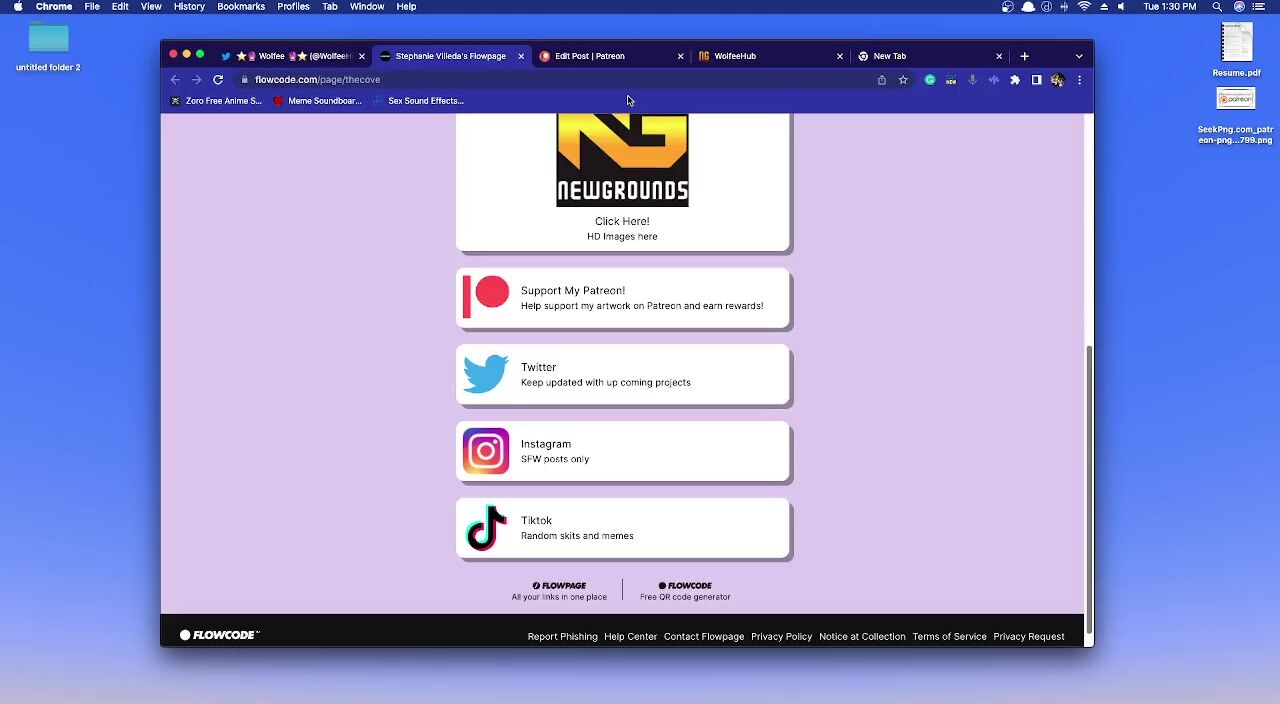
Task: Open the Chrome profile avatar menu
Action: point(1057,80)
